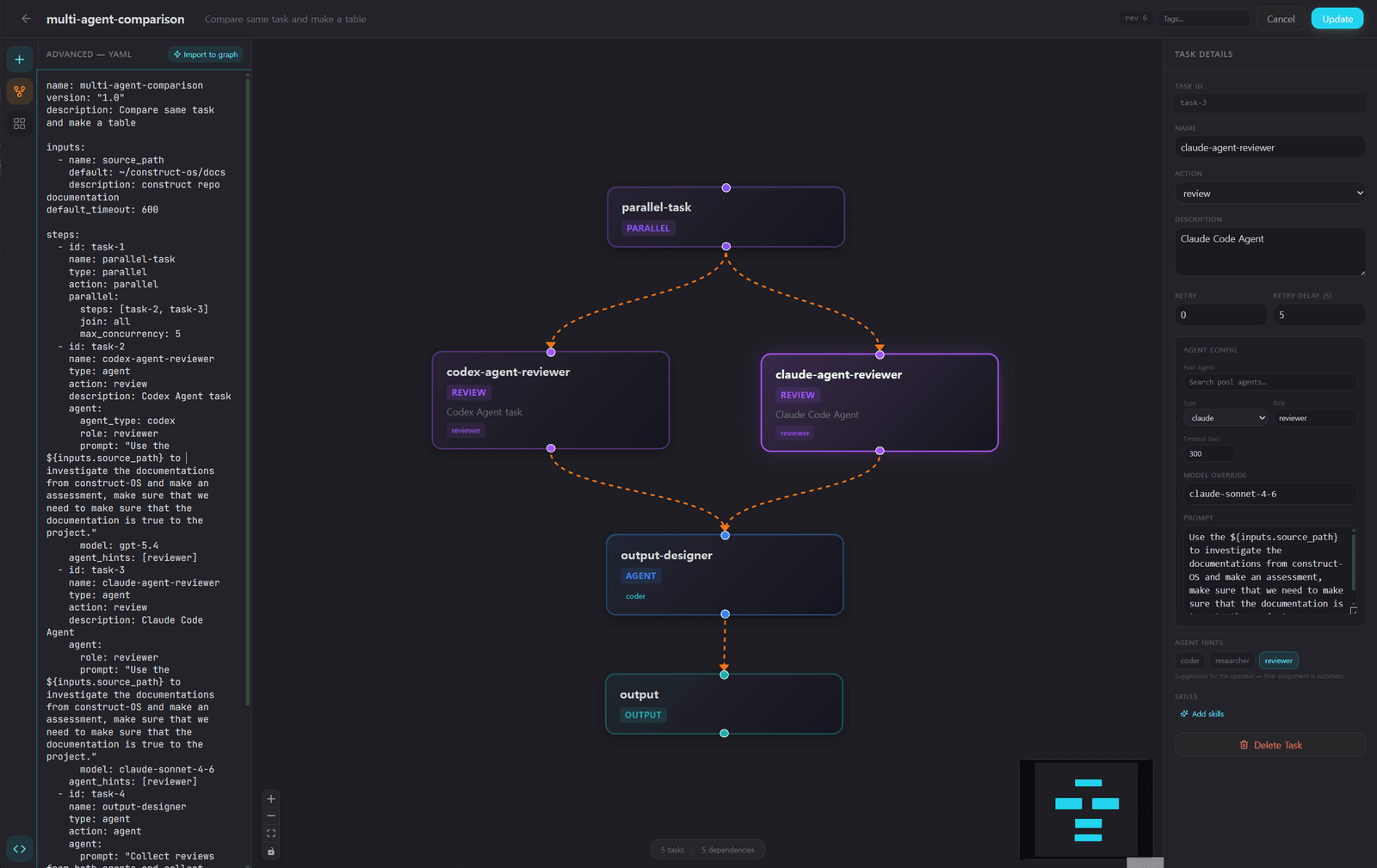This screenshot has height=868, width=1377.
Task: Click output-designer top connector handle
Action: [x=726, y=535]
